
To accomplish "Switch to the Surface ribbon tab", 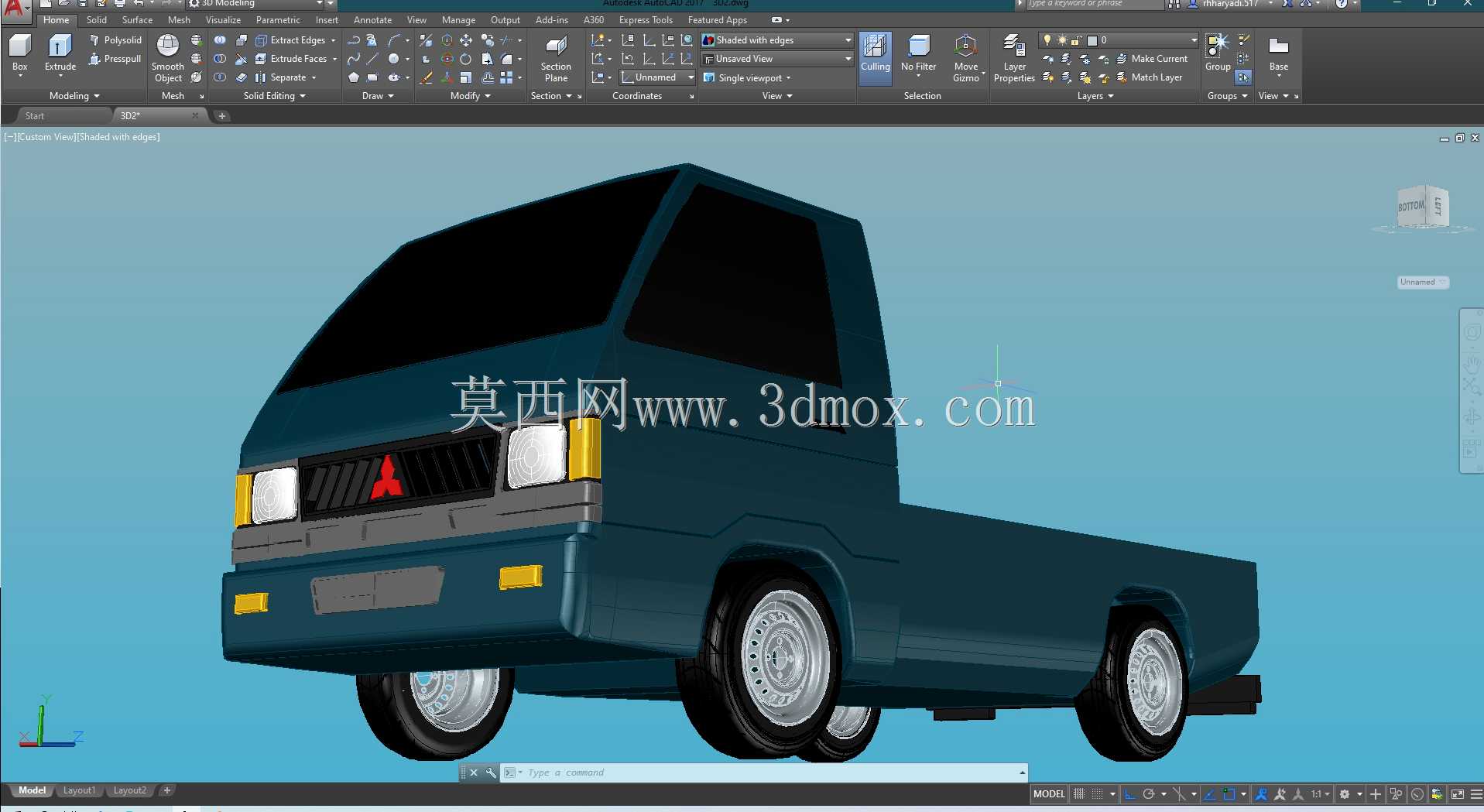I will point(137,20).
